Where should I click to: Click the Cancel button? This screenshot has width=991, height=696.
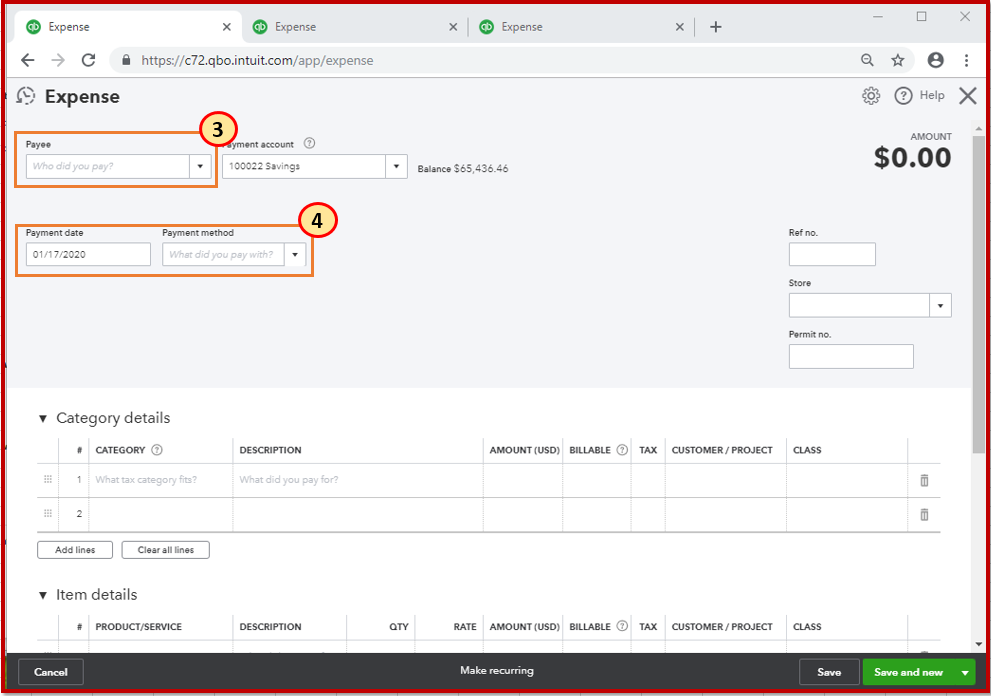coord(51,672)
